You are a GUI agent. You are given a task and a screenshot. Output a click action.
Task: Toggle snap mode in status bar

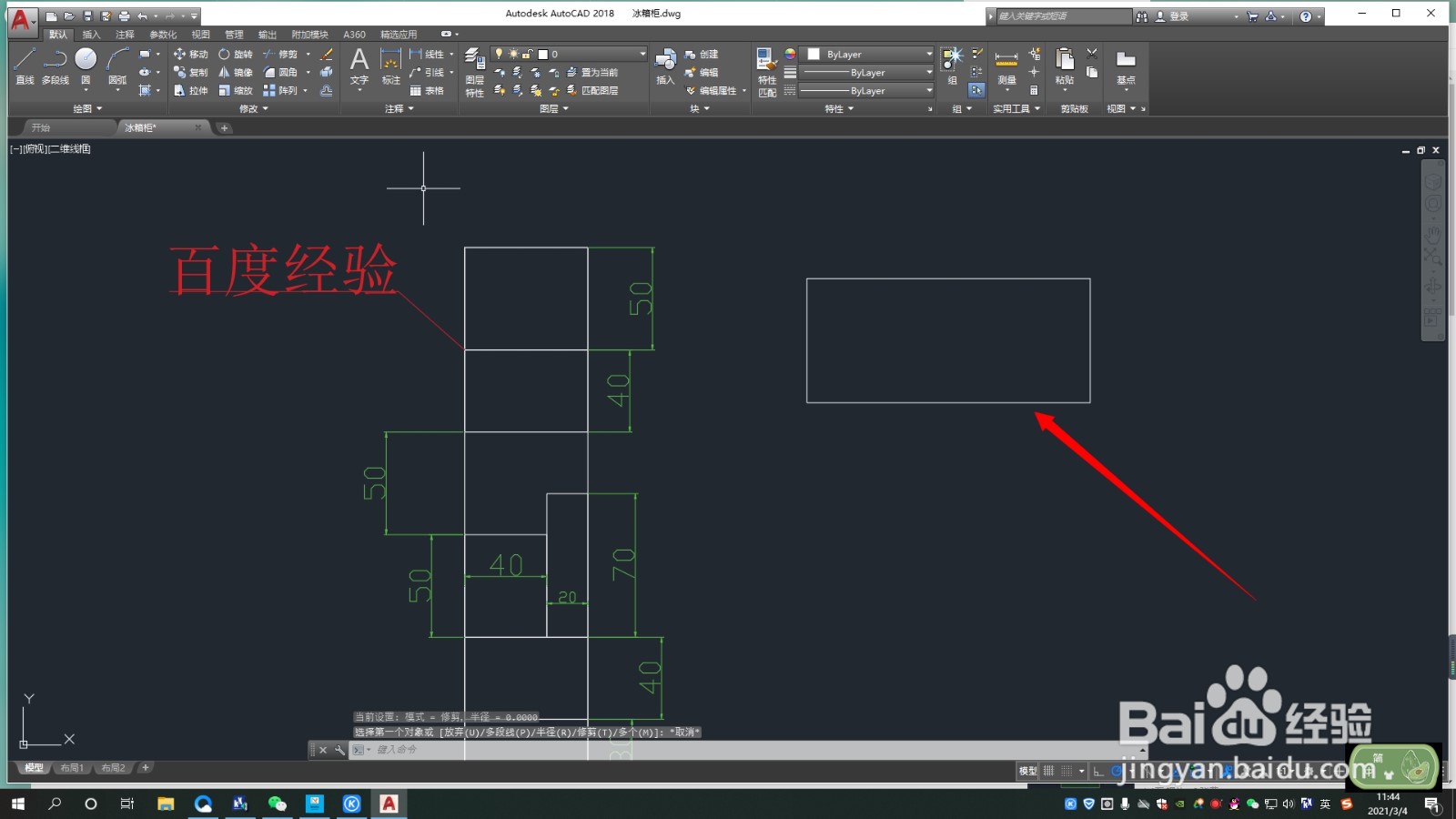coord(1067,771)
